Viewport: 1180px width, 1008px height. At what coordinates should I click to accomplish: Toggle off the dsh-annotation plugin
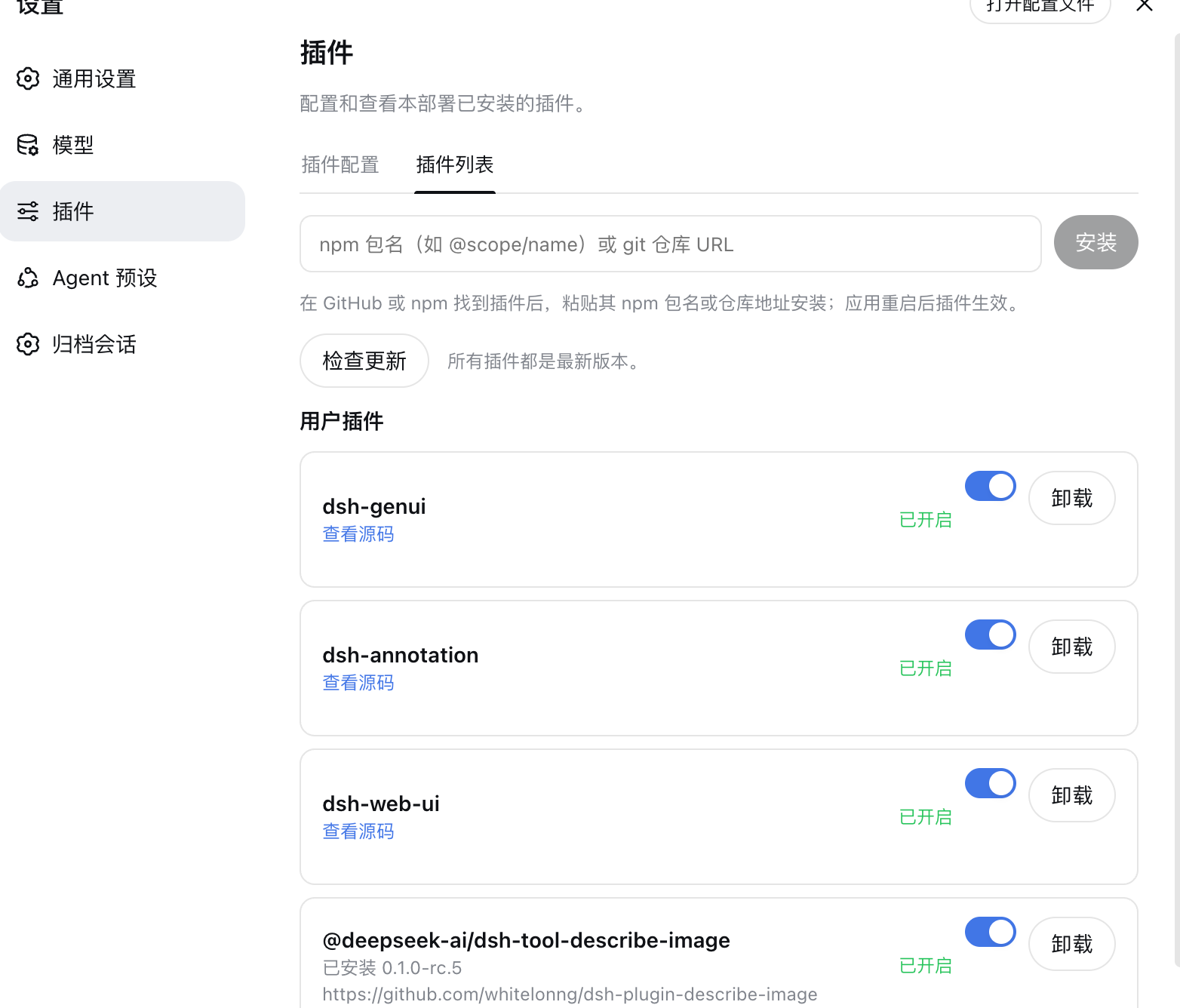990,635
